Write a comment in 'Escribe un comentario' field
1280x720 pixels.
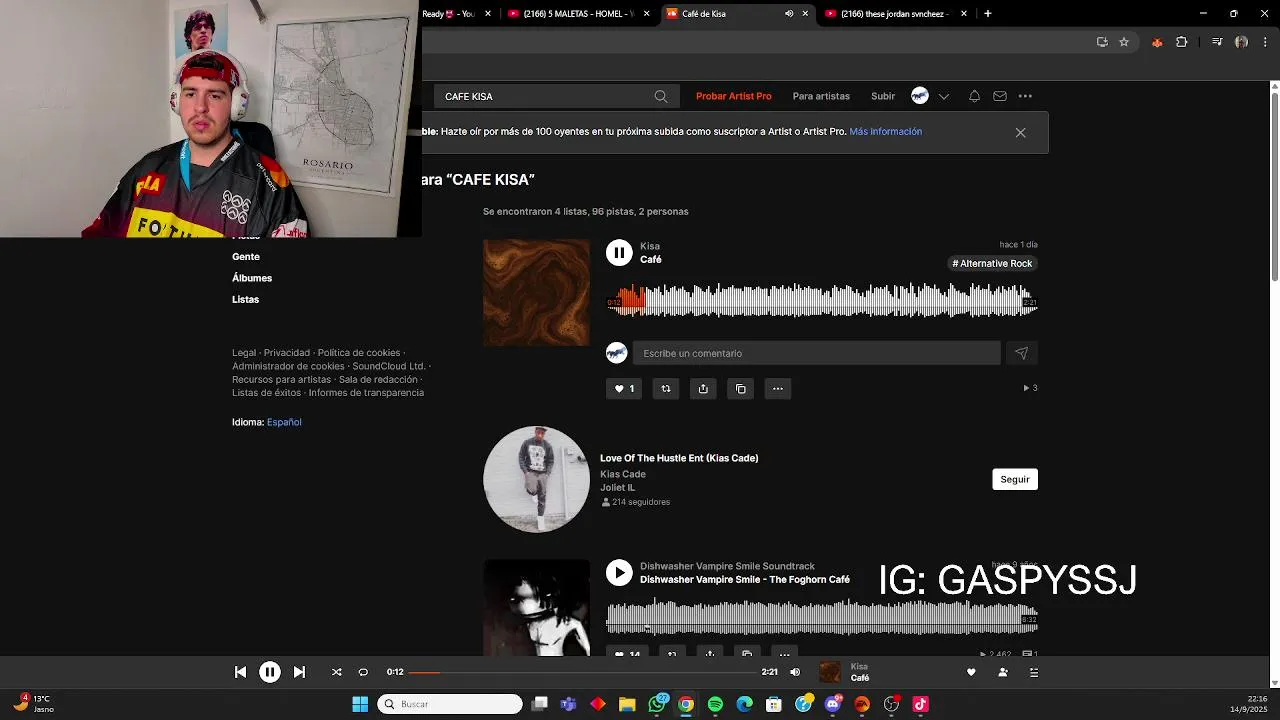pyautogui.click(x=816, y=353)
